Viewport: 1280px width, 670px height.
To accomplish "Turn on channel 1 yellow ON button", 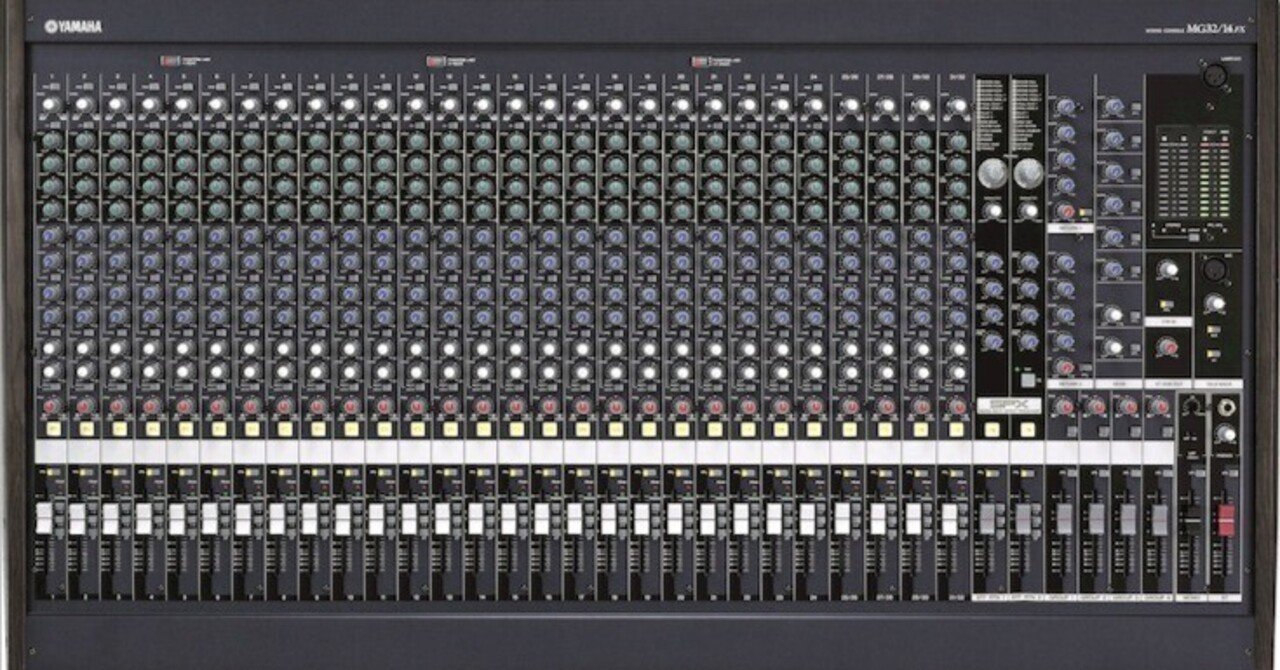I will pyautogui.click(x=53, y=428).
